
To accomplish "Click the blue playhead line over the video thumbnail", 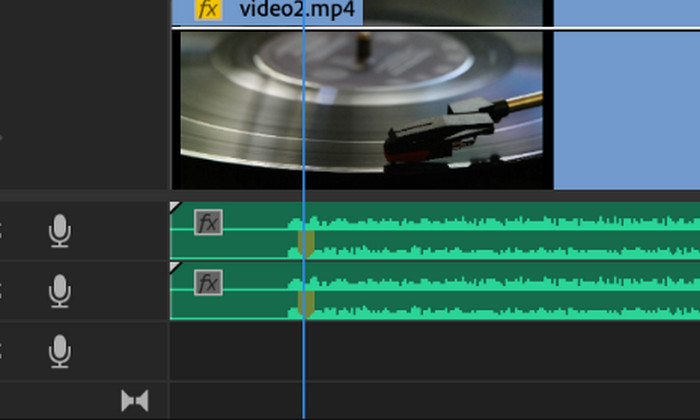I will (303, 110).
